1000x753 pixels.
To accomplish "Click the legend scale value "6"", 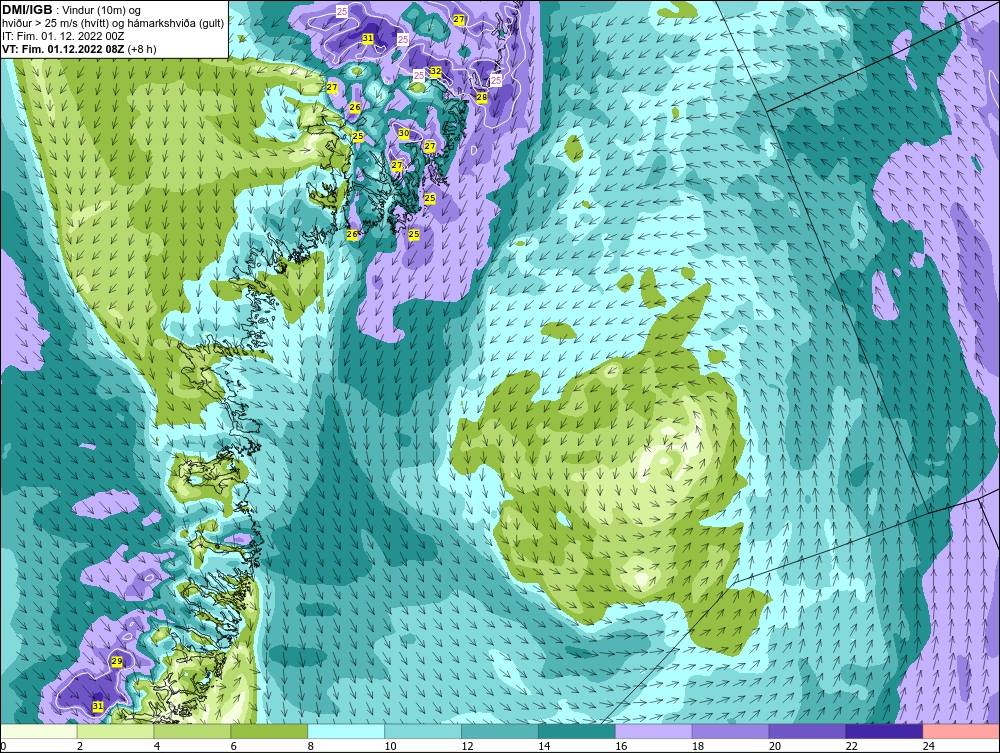I will coord(233,746).
